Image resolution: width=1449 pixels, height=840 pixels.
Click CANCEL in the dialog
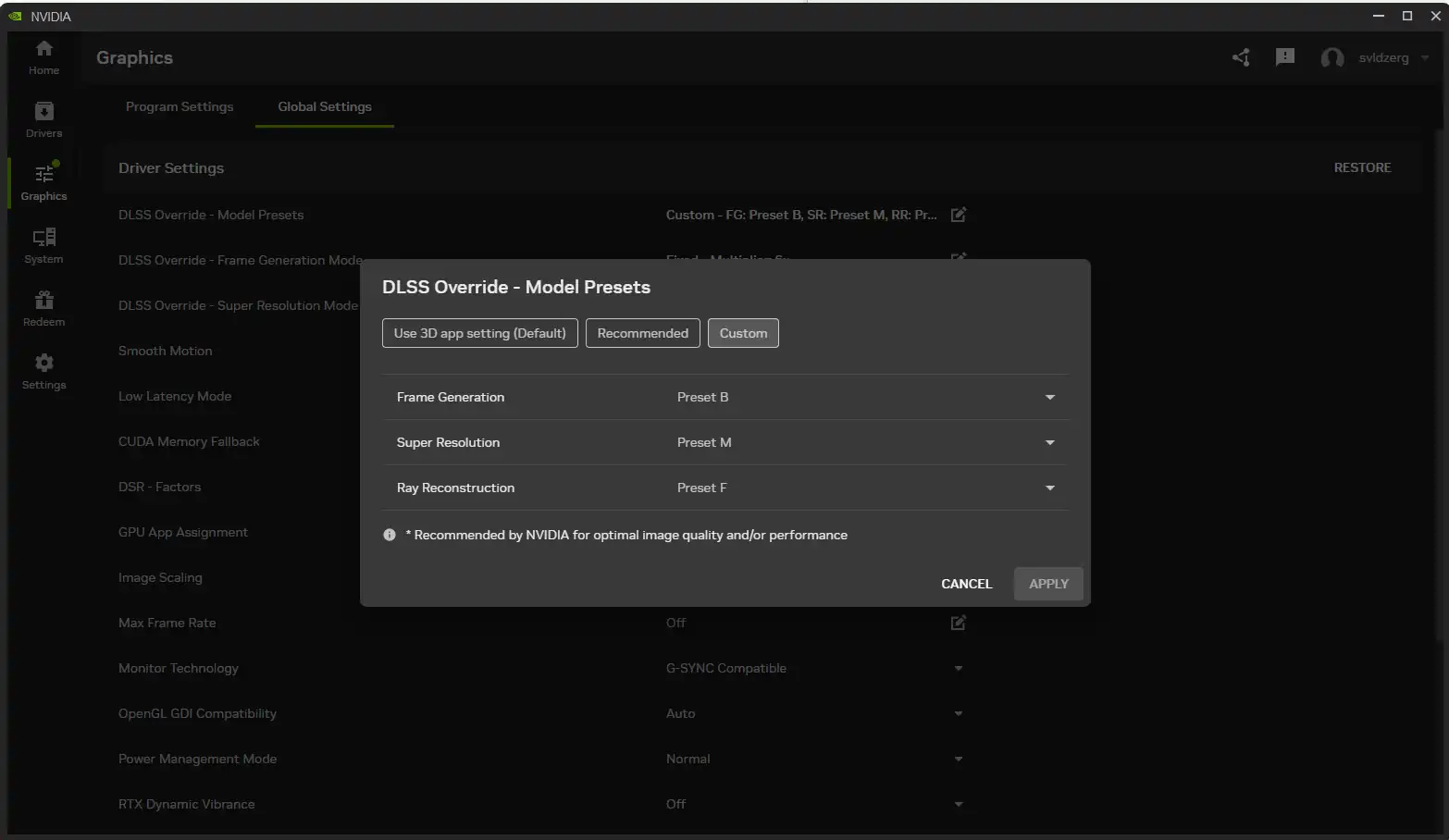point(967,584)
